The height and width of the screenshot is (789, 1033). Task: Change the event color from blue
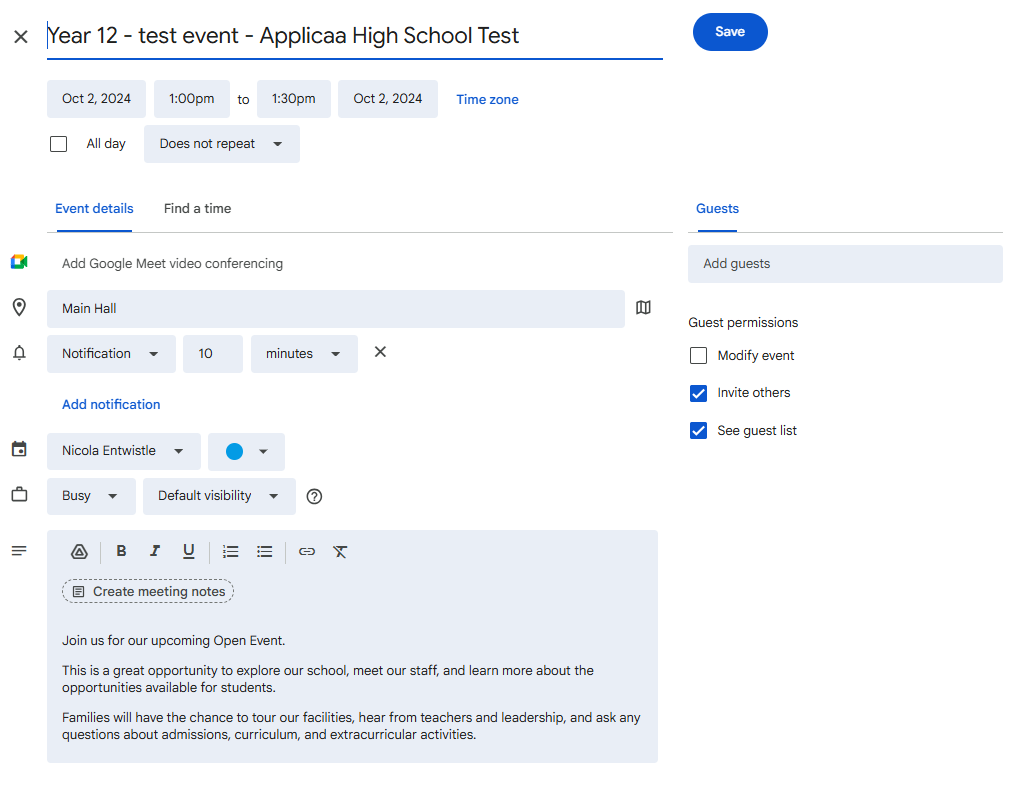(x=246, y=451)
